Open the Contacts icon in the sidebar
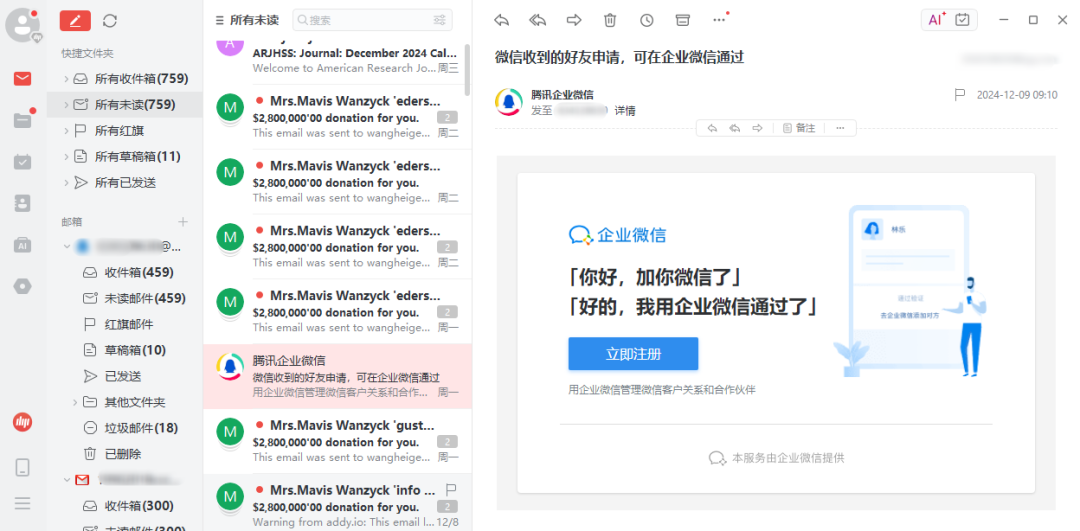This screenshot has height=531, width=1080. tap(22, 203)
